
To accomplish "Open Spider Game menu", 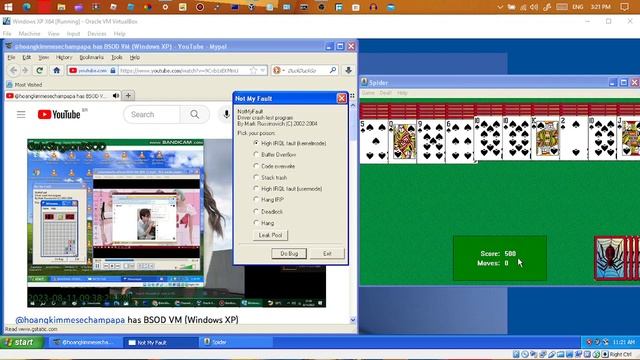I will tap(368, 93).
